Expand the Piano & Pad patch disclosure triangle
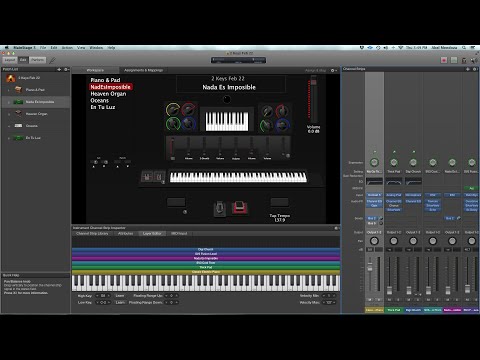This screenshot has height=360, width=480. pyautogui.click(x=9, y=90)
